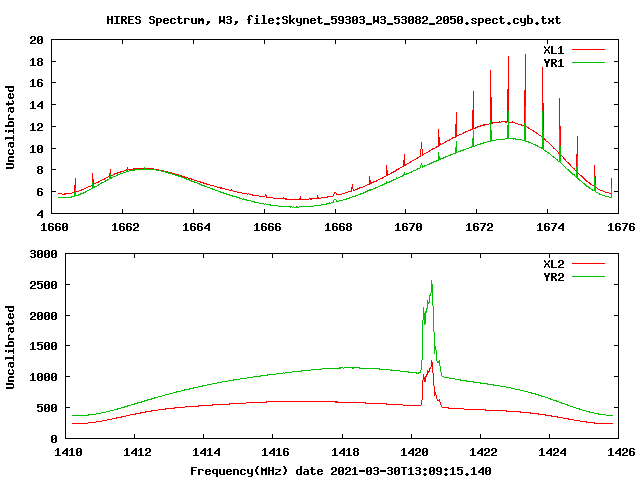Click the upper plot Uncalibrated axis label
Image resolution: width=640 pixels, height=480 pixels.
[10, 127]
